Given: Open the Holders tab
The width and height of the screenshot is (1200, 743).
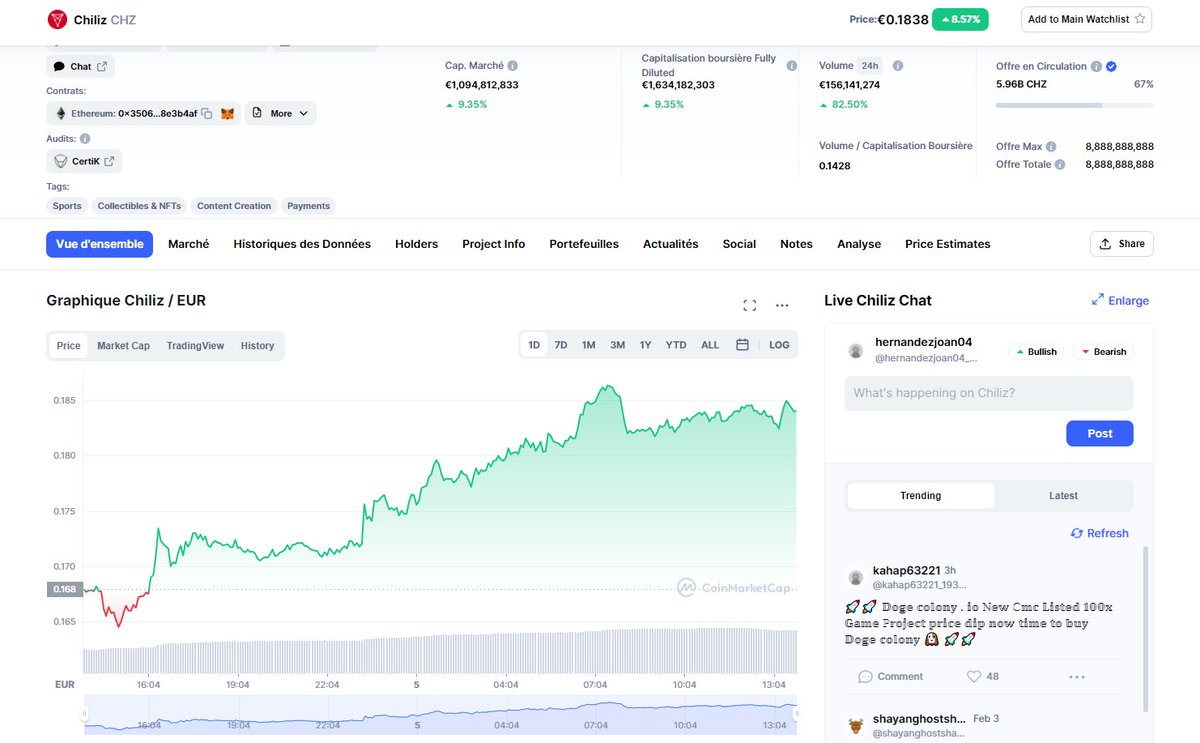Looking at the screenshot, I should click(416, 244).
